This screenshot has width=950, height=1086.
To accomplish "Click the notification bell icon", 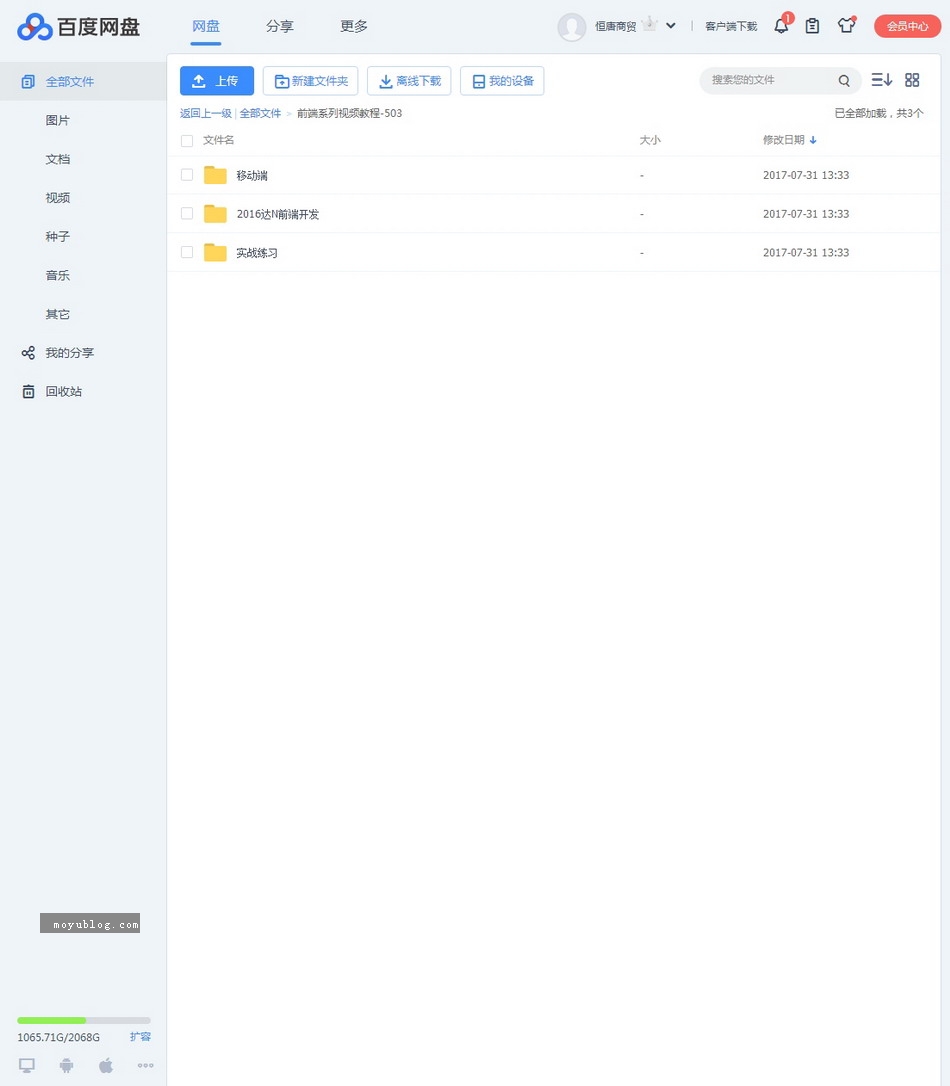I will [x=781, y=26].
